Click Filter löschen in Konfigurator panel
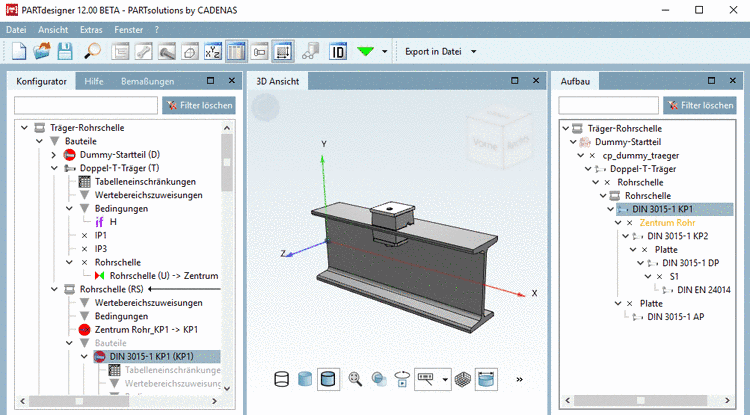This screenshot has height=415, width=750. pos(199,105)
